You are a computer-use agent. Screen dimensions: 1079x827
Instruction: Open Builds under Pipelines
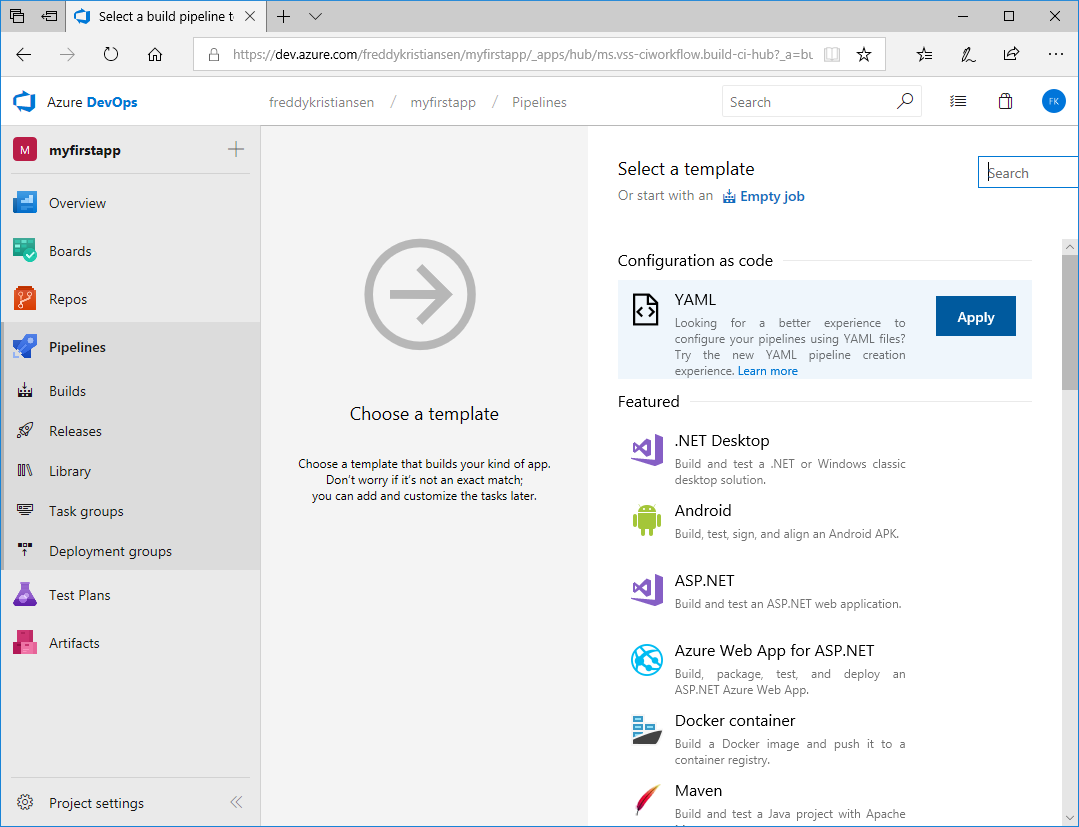point(67,391)
